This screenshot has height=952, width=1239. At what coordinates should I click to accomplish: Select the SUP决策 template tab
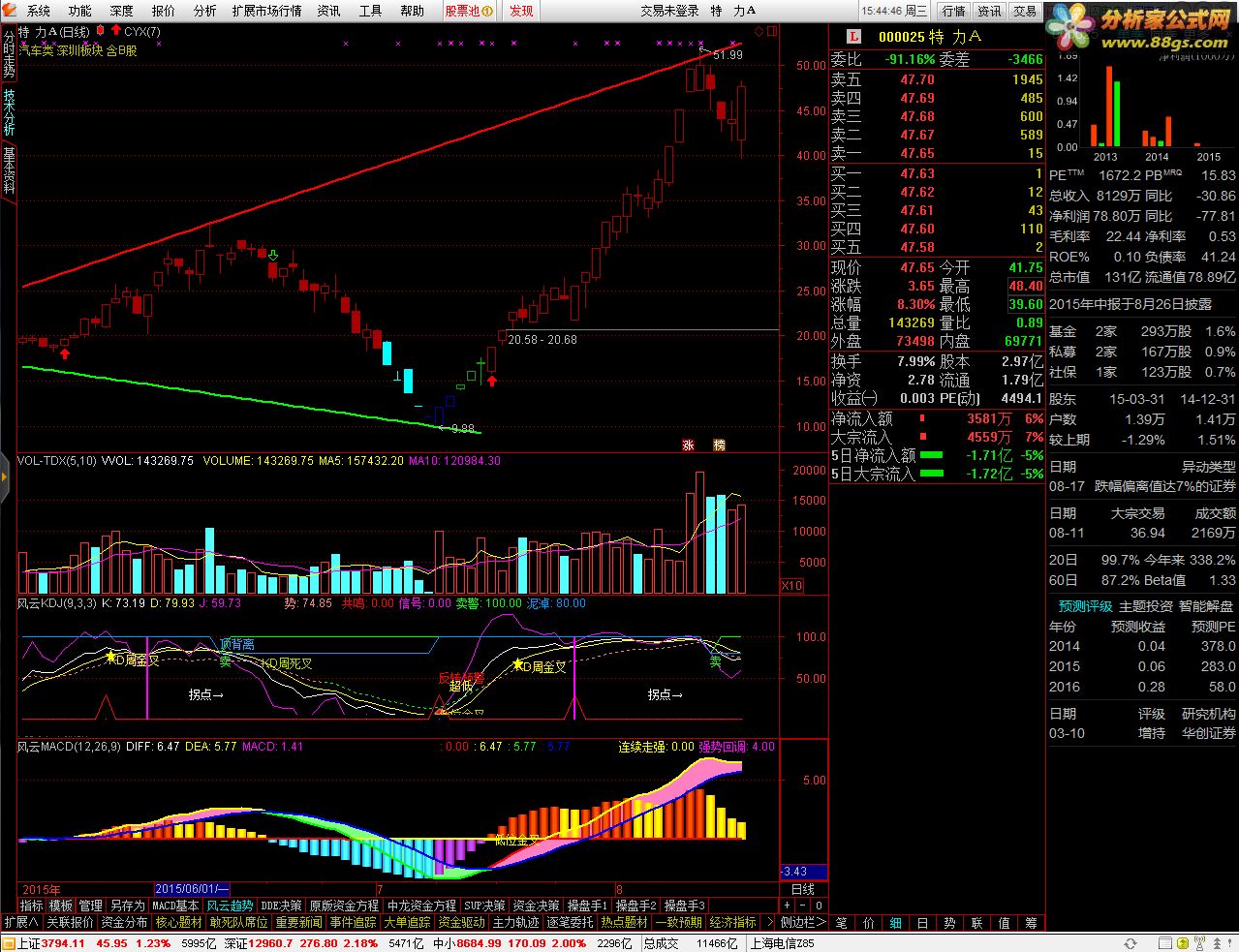[484, 906]
